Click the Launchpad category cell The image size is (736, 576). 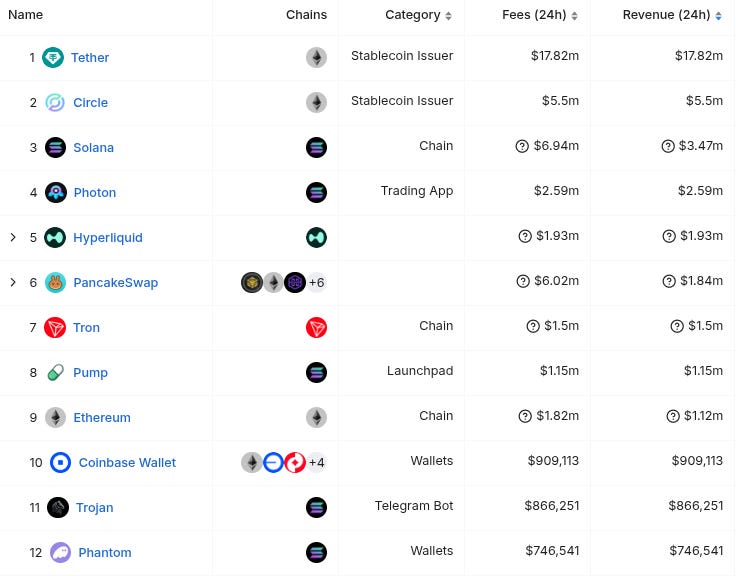(x=420, y=371)
